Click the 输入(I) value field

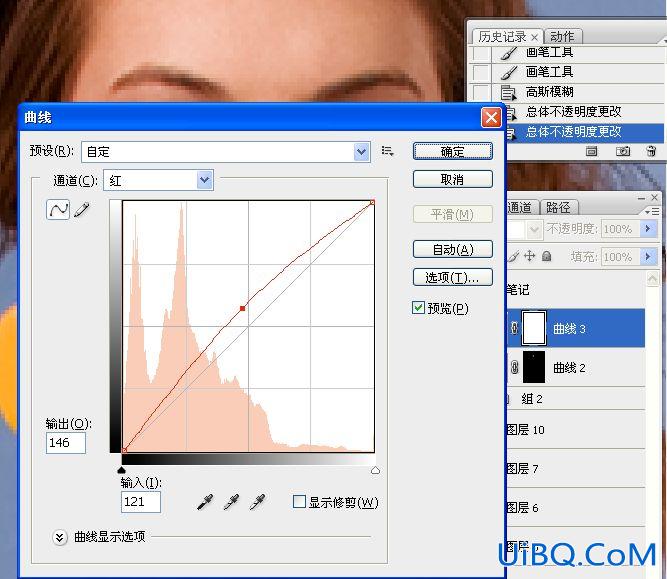(140, 502)
